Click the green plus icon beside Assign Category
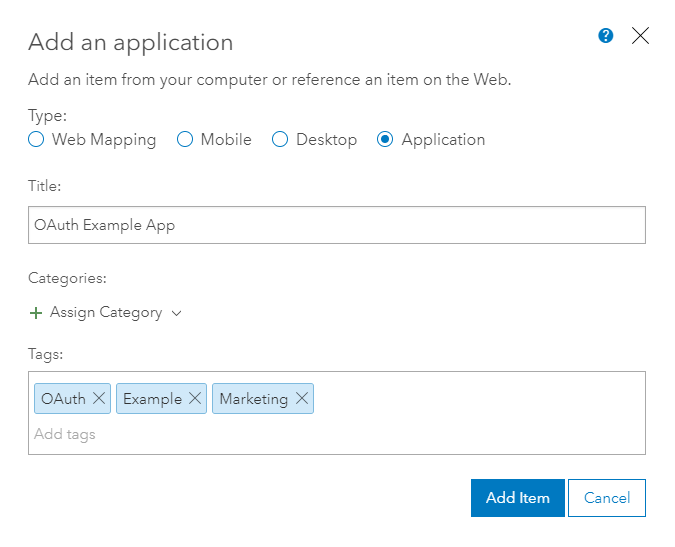This screenshot has height=547, width=675. [36, 313]
